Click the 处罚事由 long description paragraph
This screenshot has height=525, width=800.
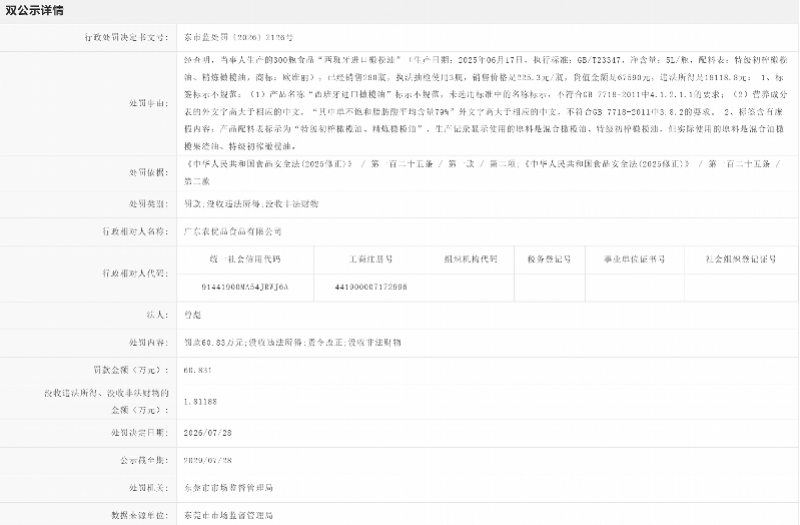click(486, 103)
